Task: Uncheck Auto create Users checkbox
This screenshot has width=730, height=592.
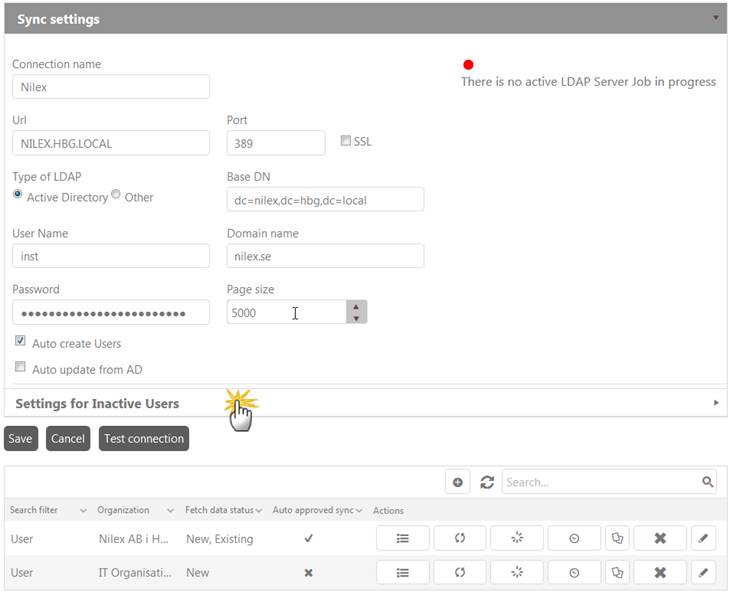Action: (x=20, y=341)
